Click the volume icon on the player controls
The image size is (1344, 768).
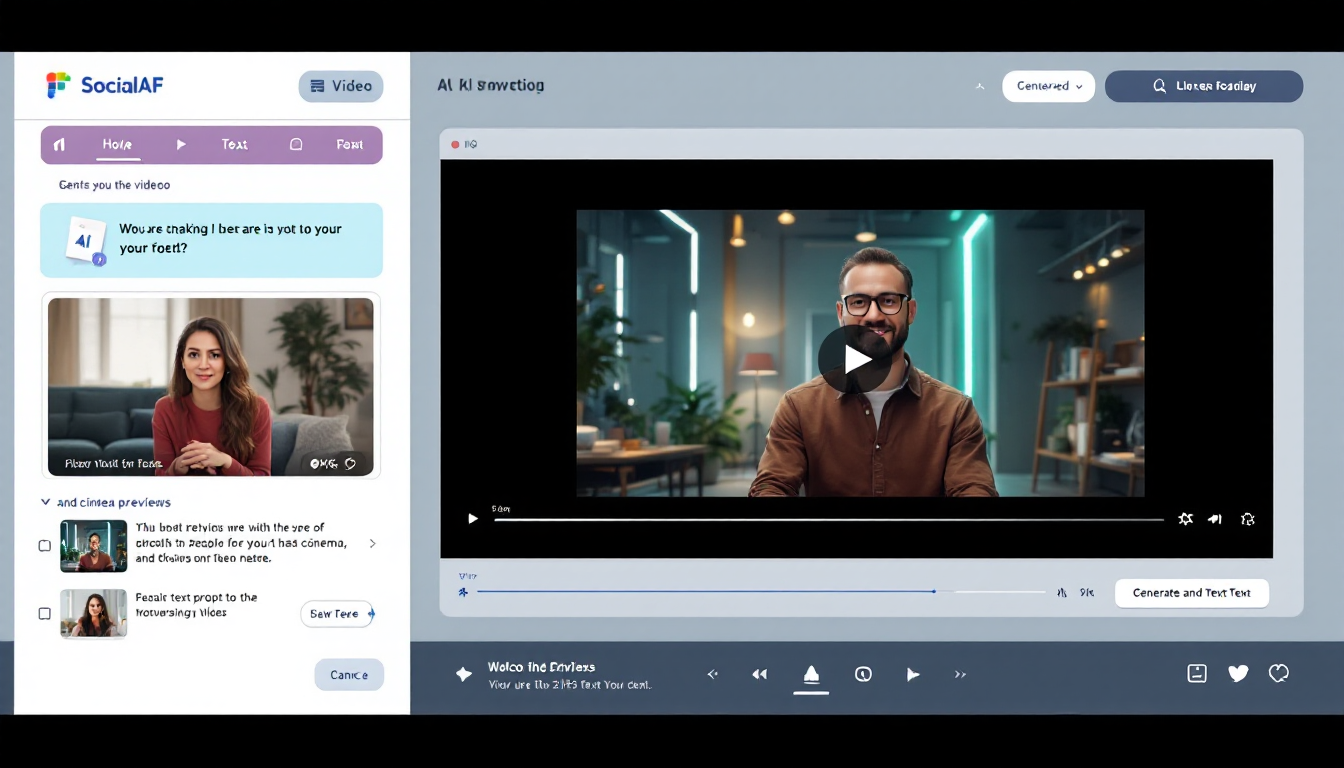[1214, 519]
